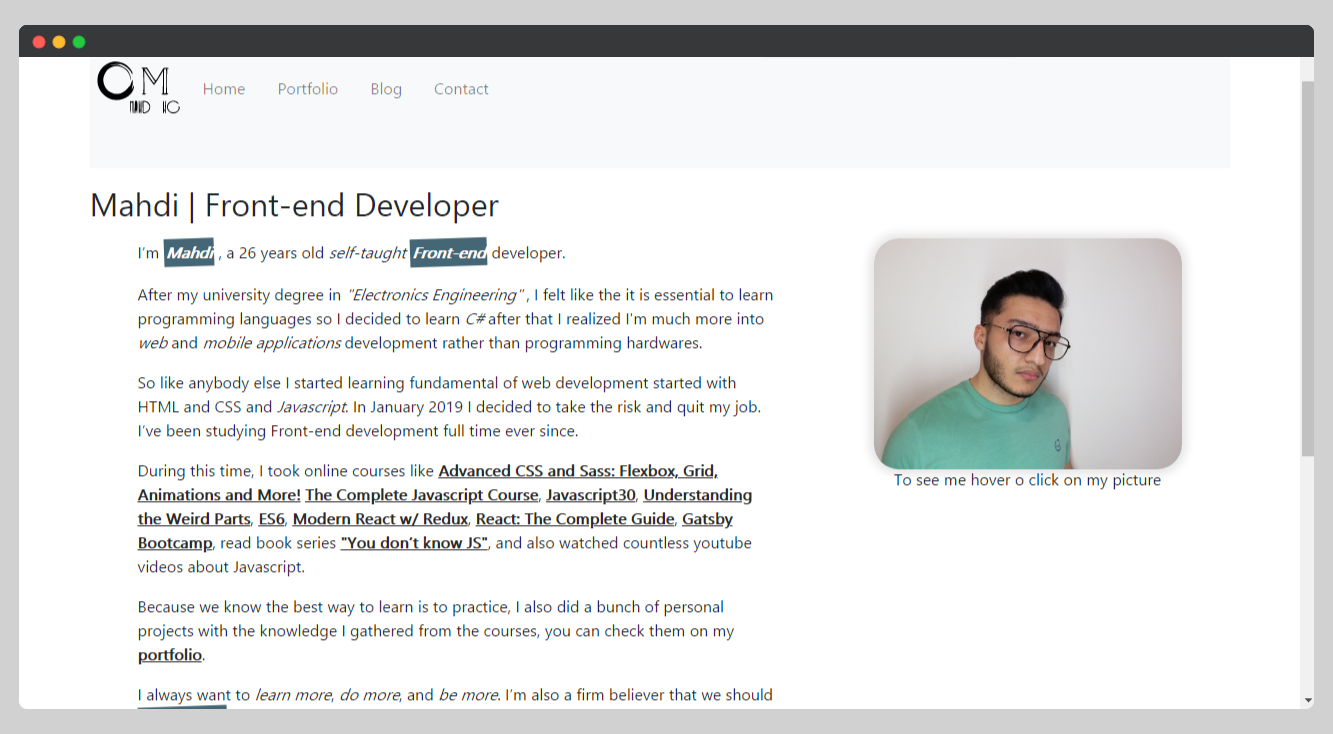This screenshot has width=1333, height=734.
Task: Go to the Portfolio page in navbar
Action: (x=308, y=89)
